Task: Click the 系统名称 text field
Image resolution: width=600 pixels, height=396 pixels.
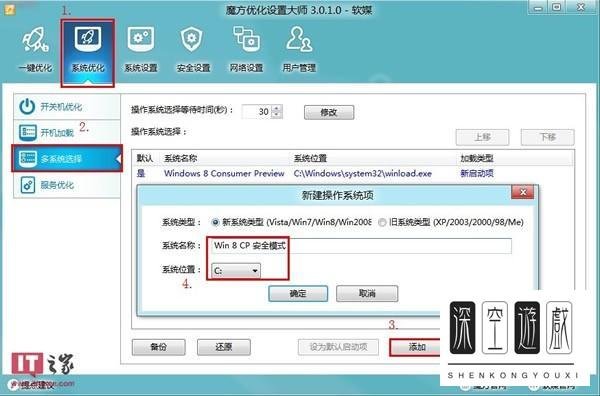Action: pyautogui.click(x=361, y=246)
